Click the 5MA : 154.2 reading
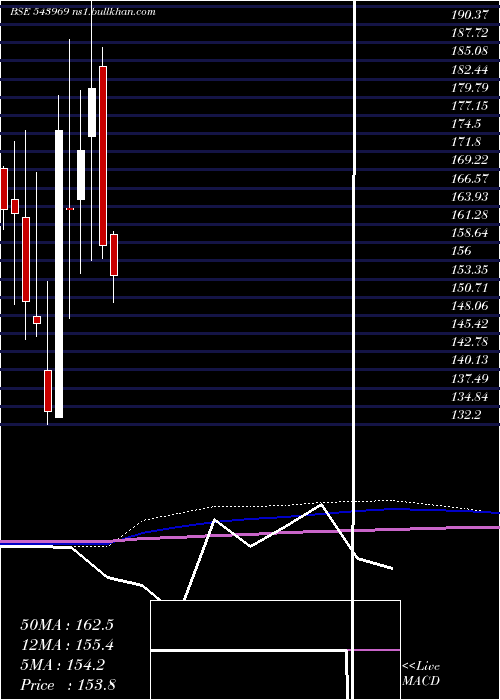 (62, 665)
